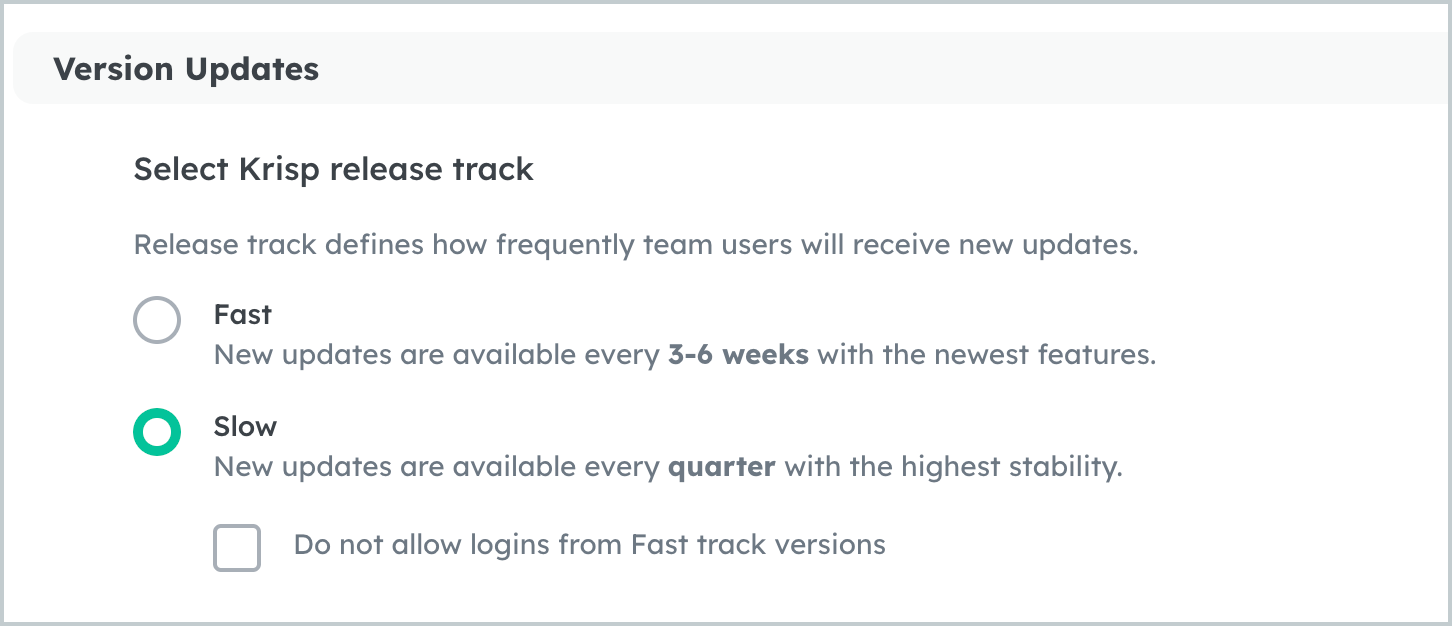Click the "Select Krisp release track" heading
Viewport: 1452px width, 626px height.
333,170
